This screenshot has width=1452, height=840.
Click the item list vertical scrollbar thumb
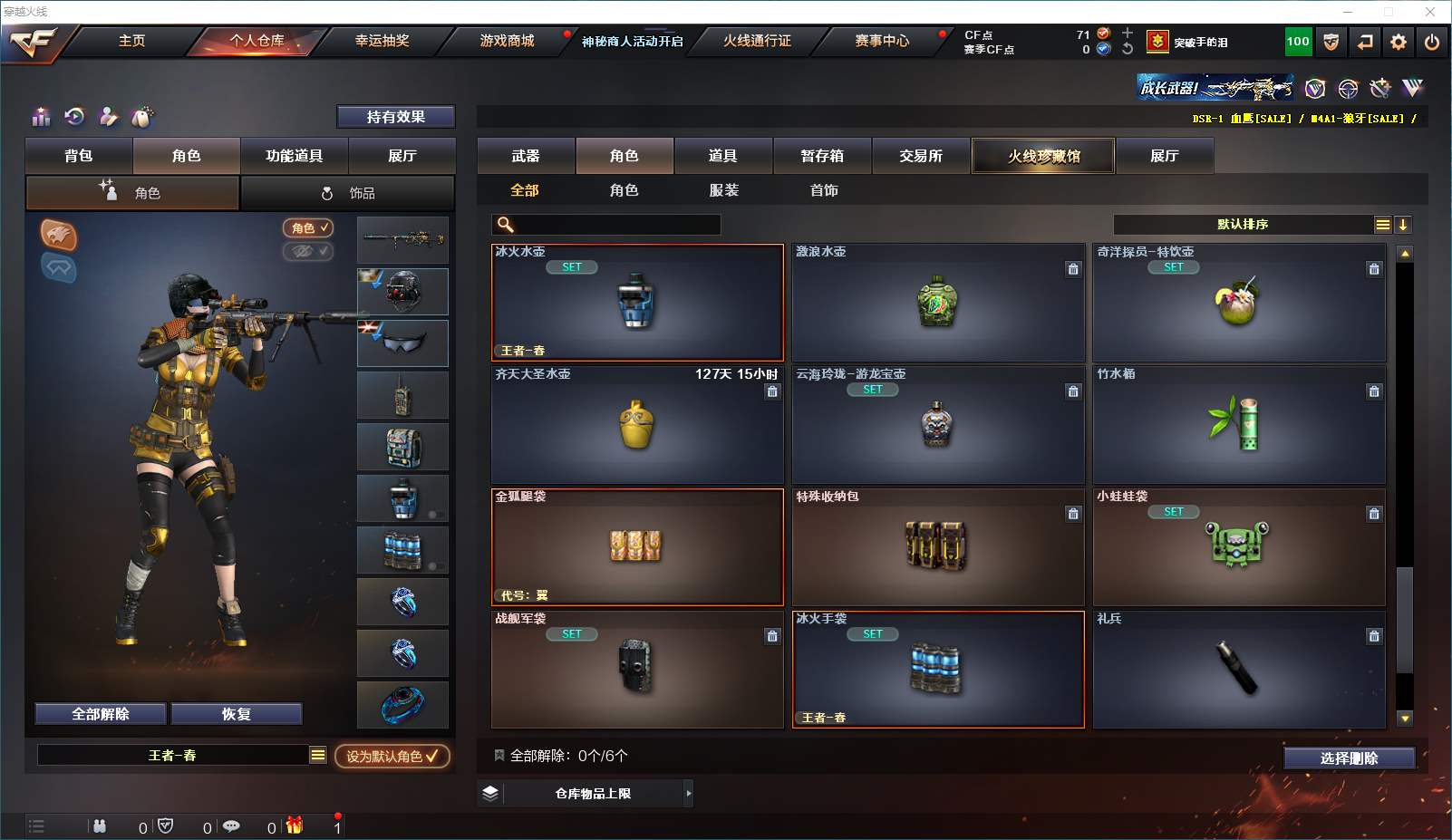(x=1405, y=620)
